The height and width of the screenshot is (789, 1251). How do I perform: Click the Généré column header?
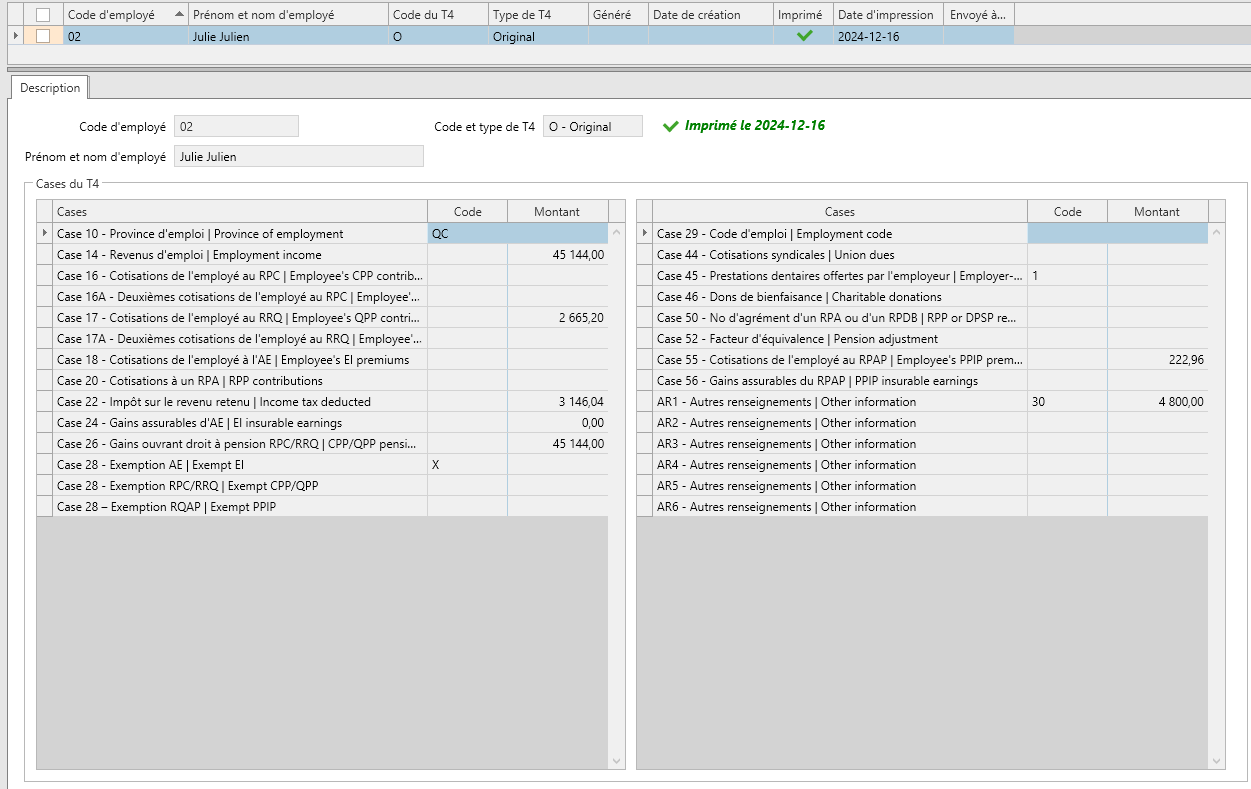[x=619, y=15]
